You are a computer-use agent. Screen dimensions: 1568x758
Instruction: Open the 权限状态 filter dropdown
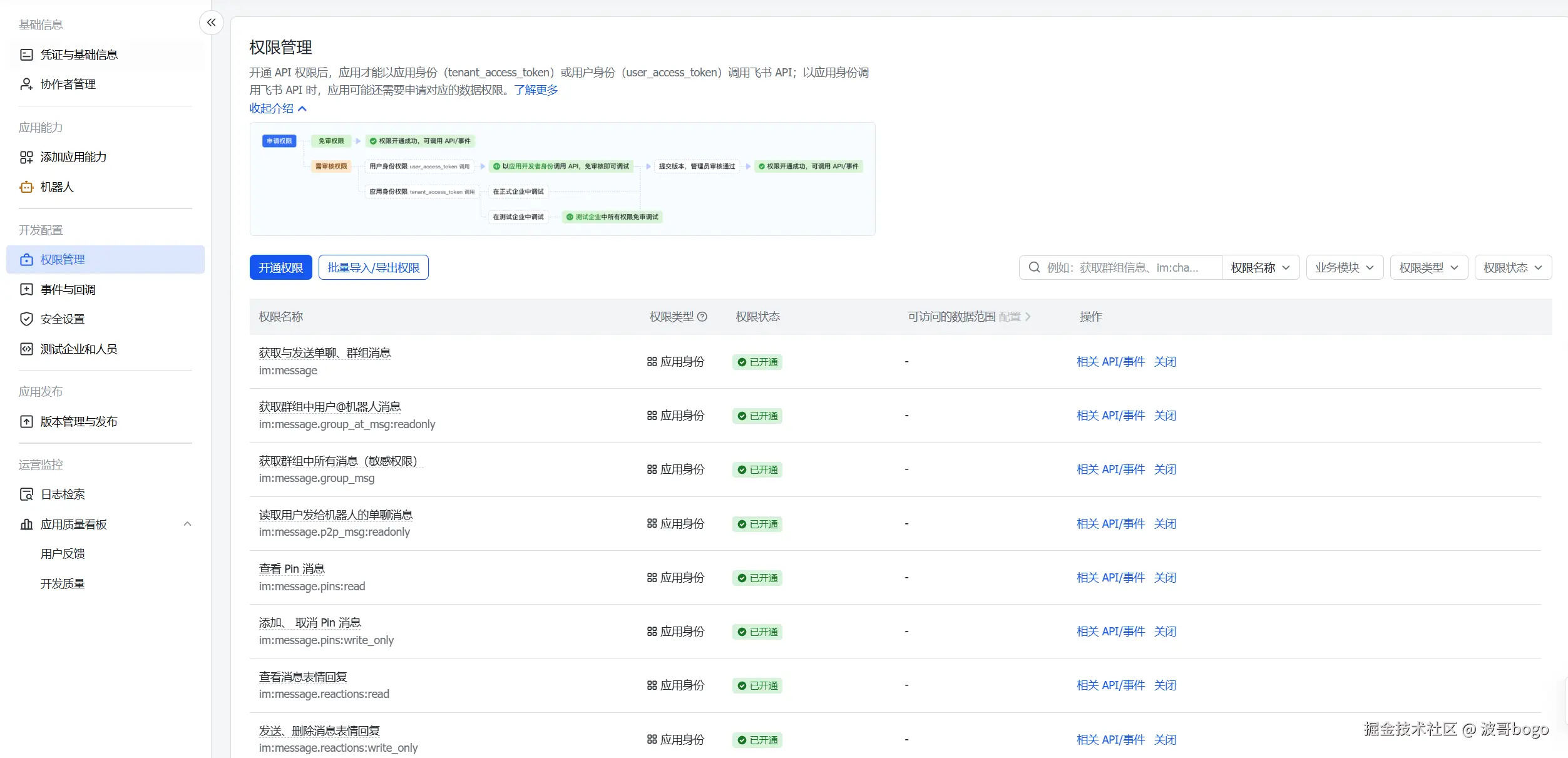(1513, 268)
